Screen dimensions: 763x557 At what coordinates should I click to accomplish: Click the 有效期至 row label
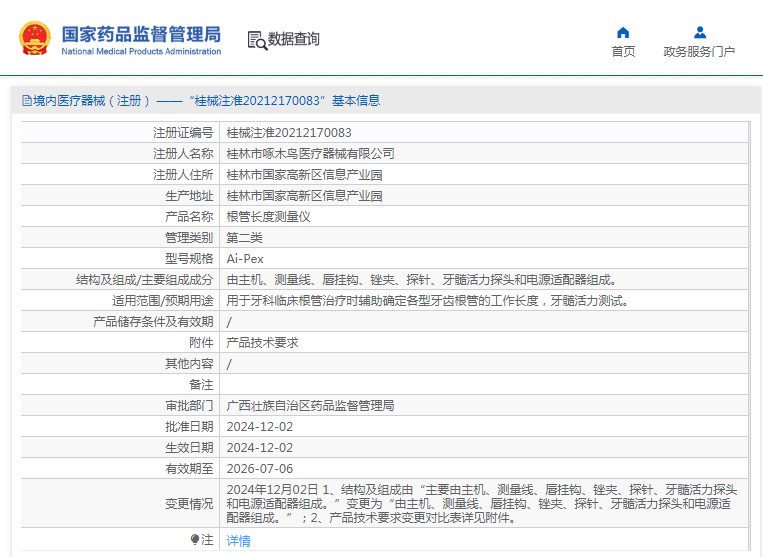189,468
